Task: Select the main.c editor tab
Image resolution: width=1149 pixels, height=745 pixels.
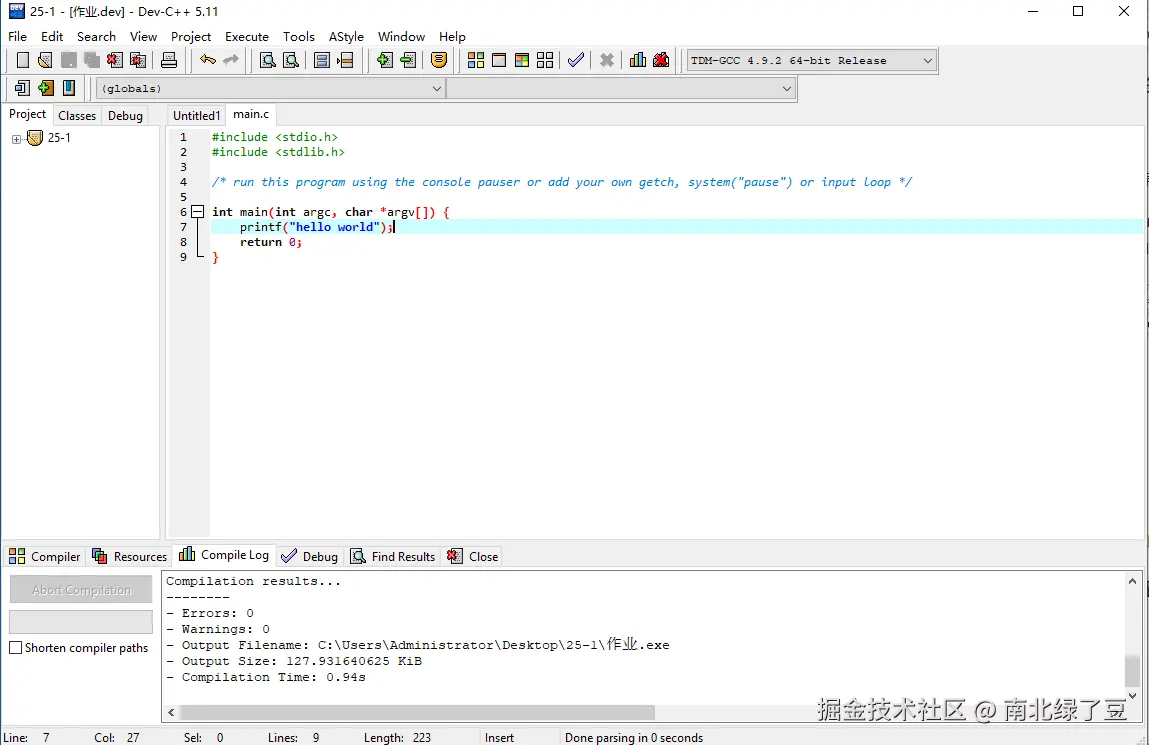Action: coord(251,114)
